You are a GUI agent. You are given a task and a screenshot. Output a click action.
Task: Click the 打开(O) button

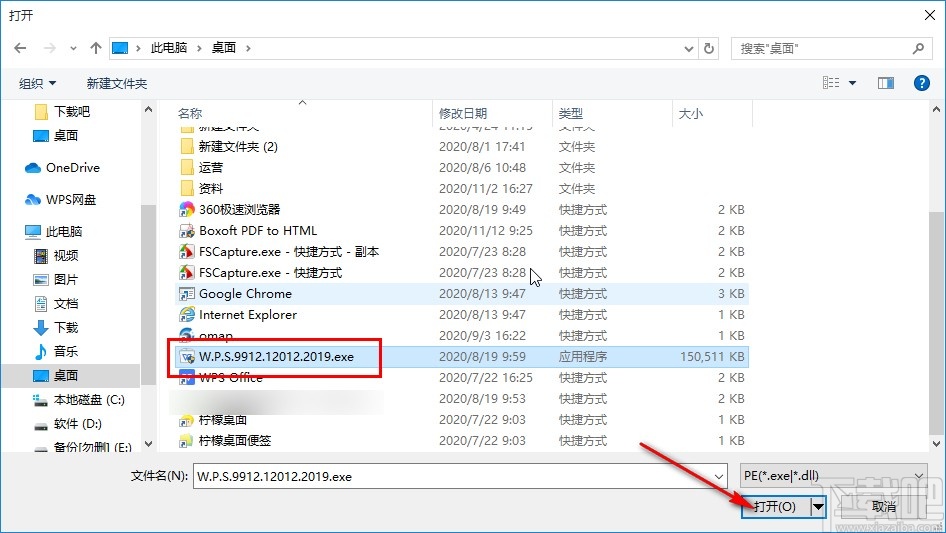tap(776, 506)
